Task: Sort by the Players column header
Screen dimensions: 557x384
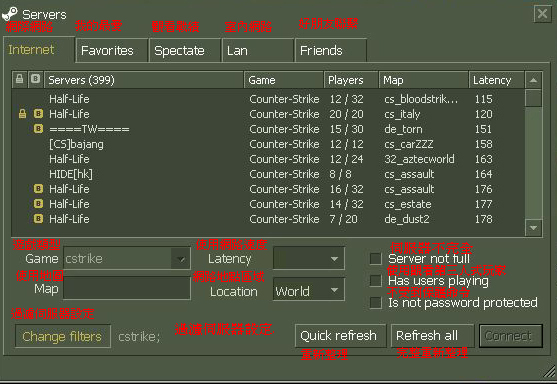Action: click(x=351, y=80)
